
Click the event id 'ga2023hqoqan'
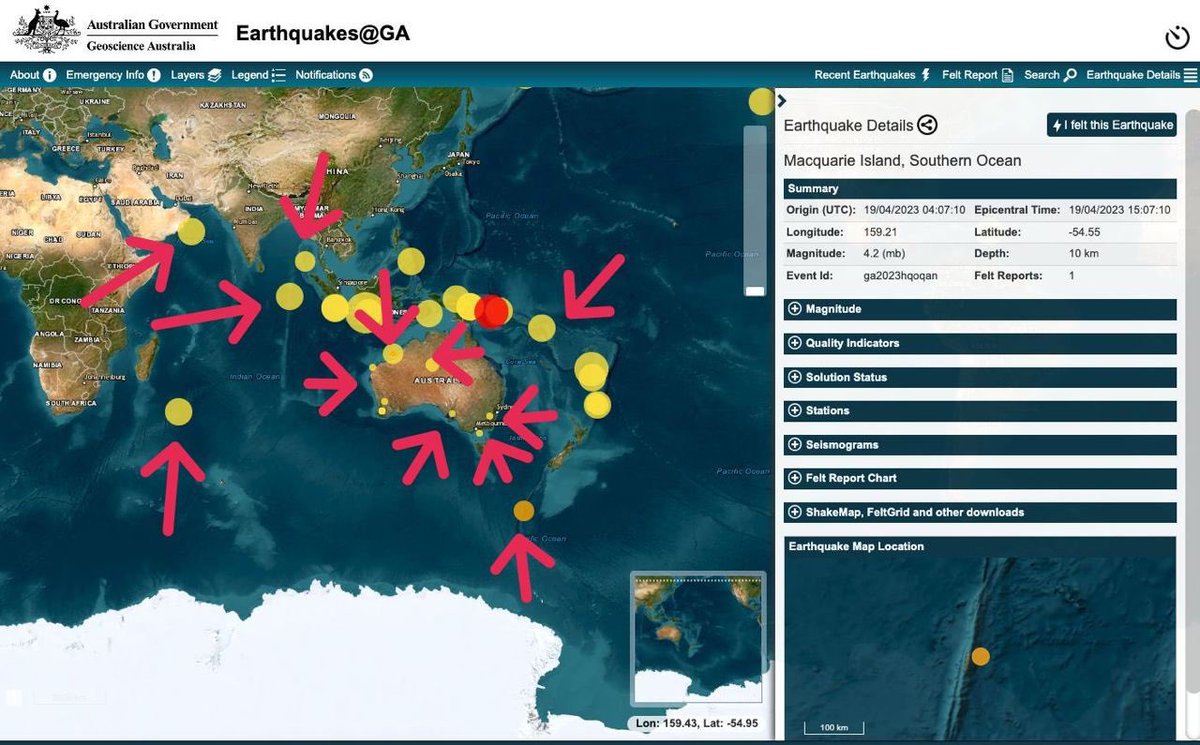coord(900,275)
